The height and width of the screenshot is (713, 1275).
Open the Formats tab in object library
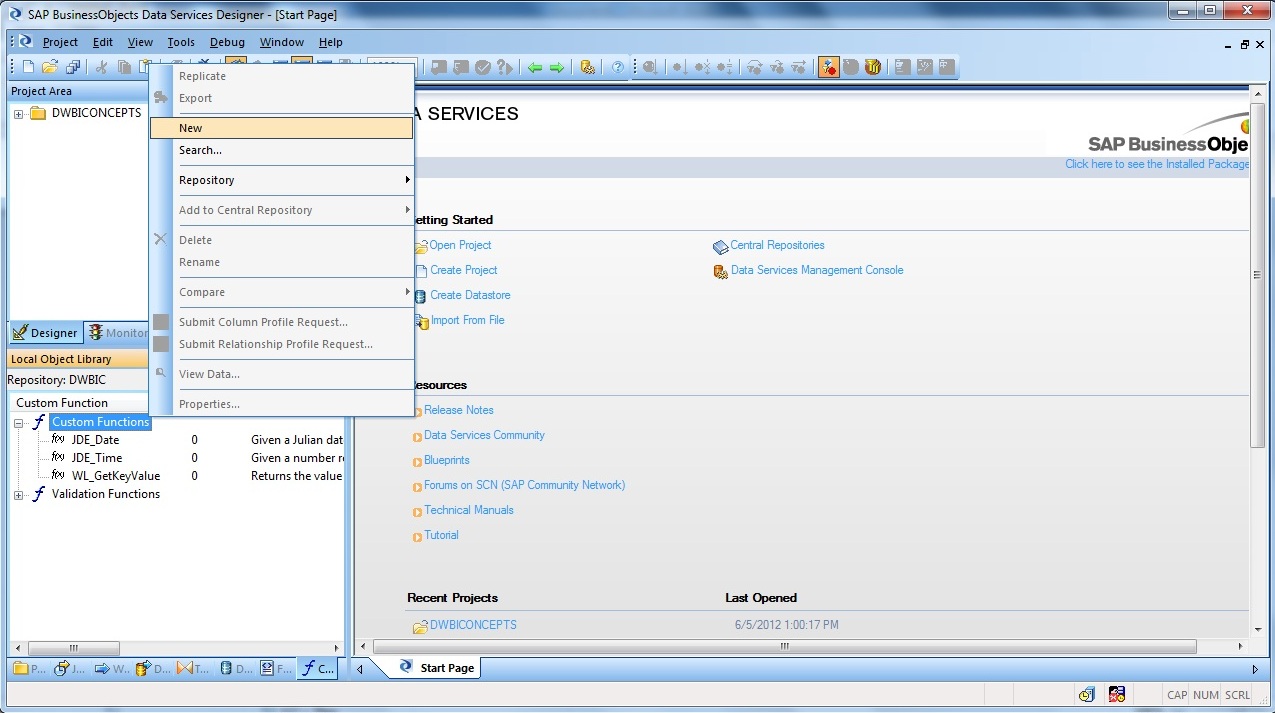[275, 668]
